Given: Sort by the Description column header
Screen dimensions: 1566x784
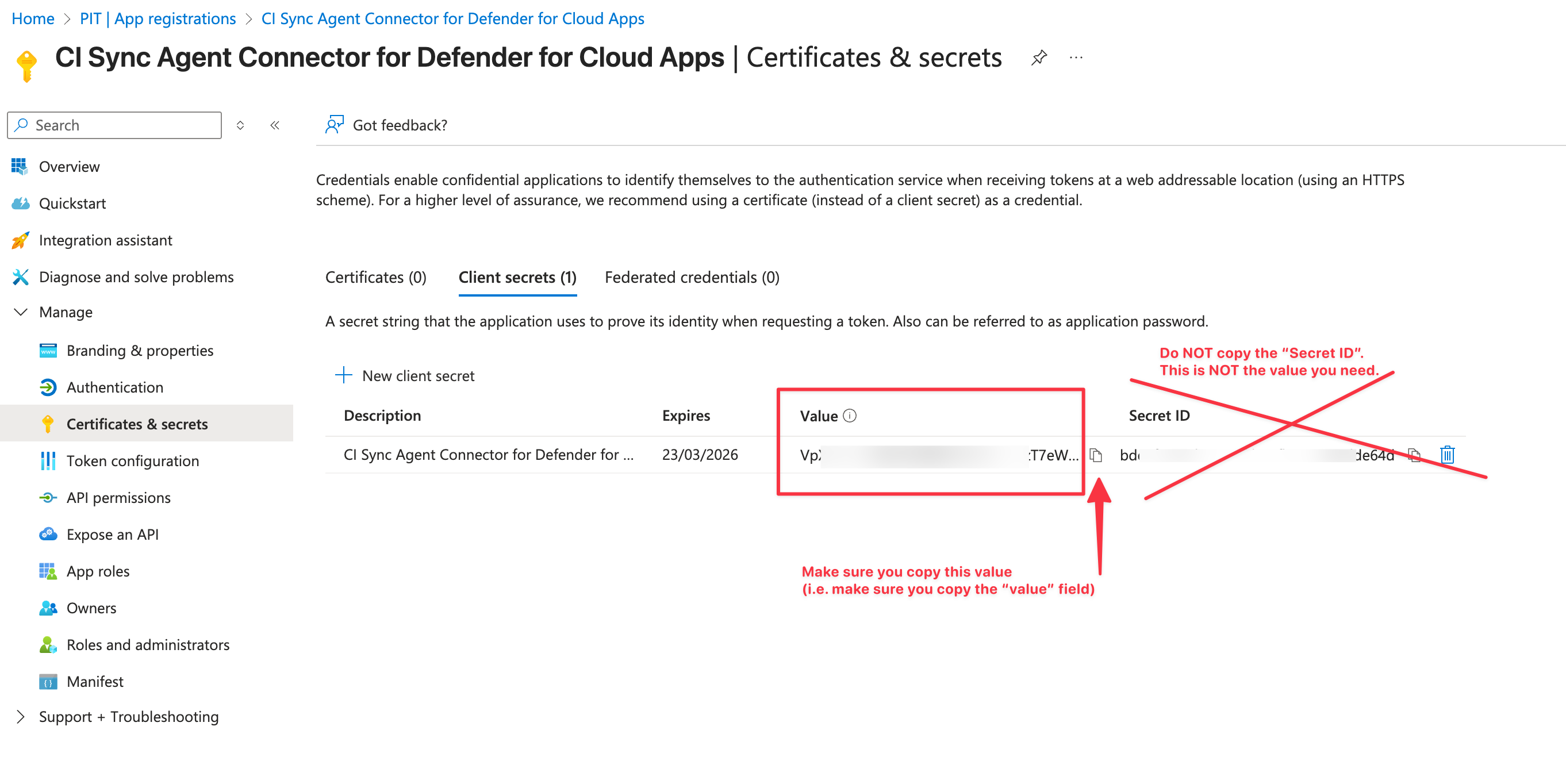Looking at the screenshot, I should pos(382,416).
